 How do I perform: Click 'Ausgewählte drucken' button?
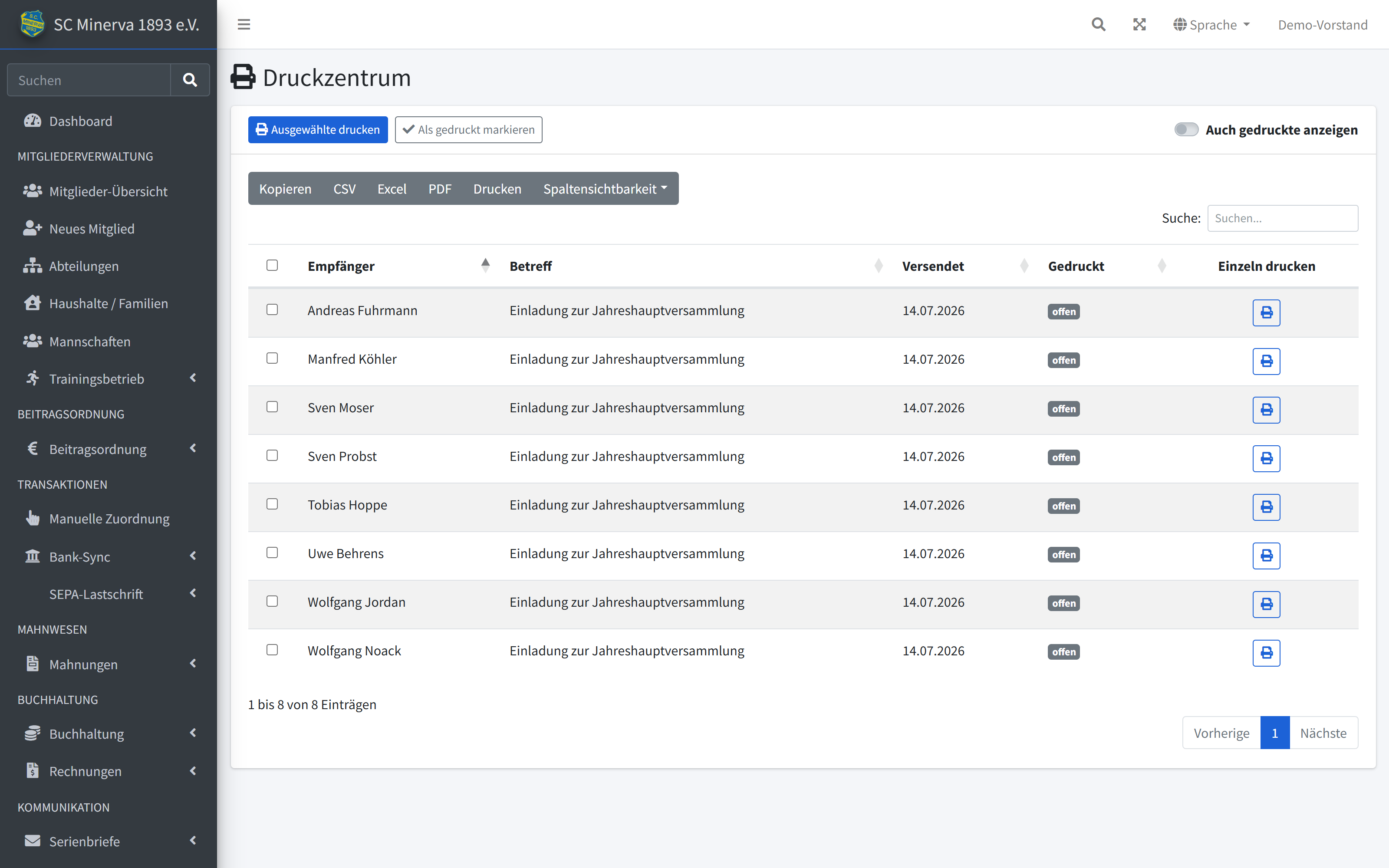(x=318, y=130)
